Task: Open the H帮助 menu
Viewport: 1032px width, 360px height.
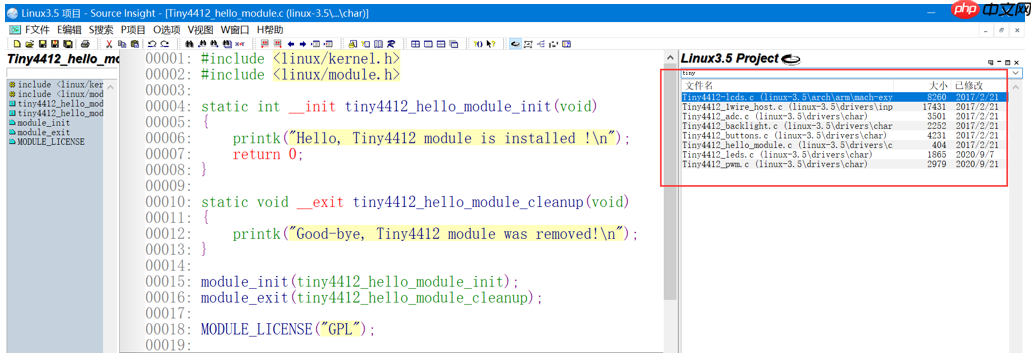Action: 270,30
